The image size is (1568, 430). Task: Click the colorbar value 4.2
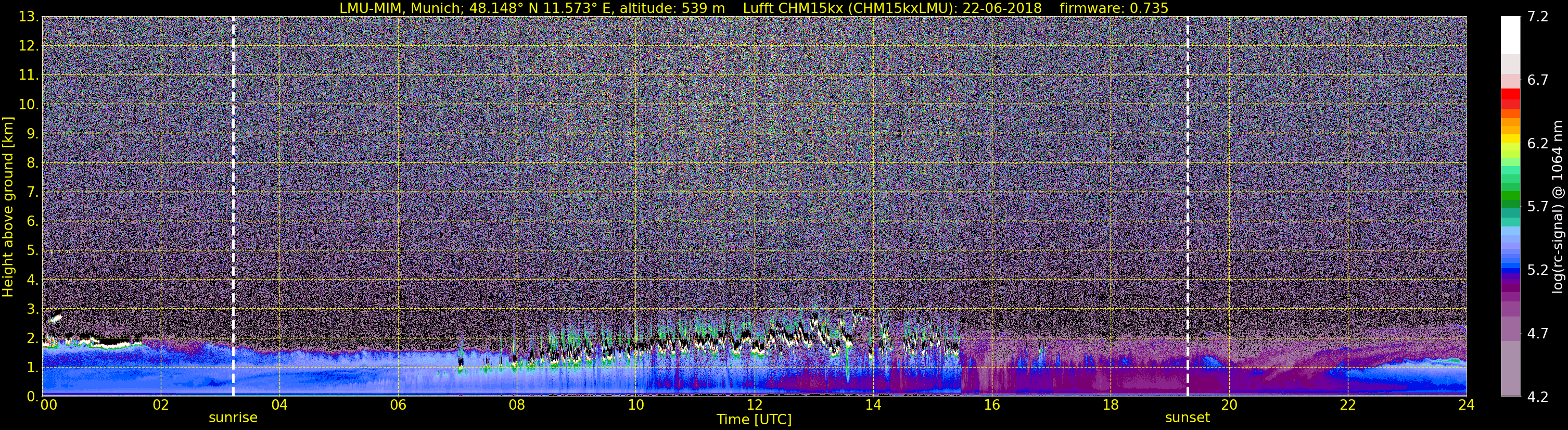tap(1538, 397)
